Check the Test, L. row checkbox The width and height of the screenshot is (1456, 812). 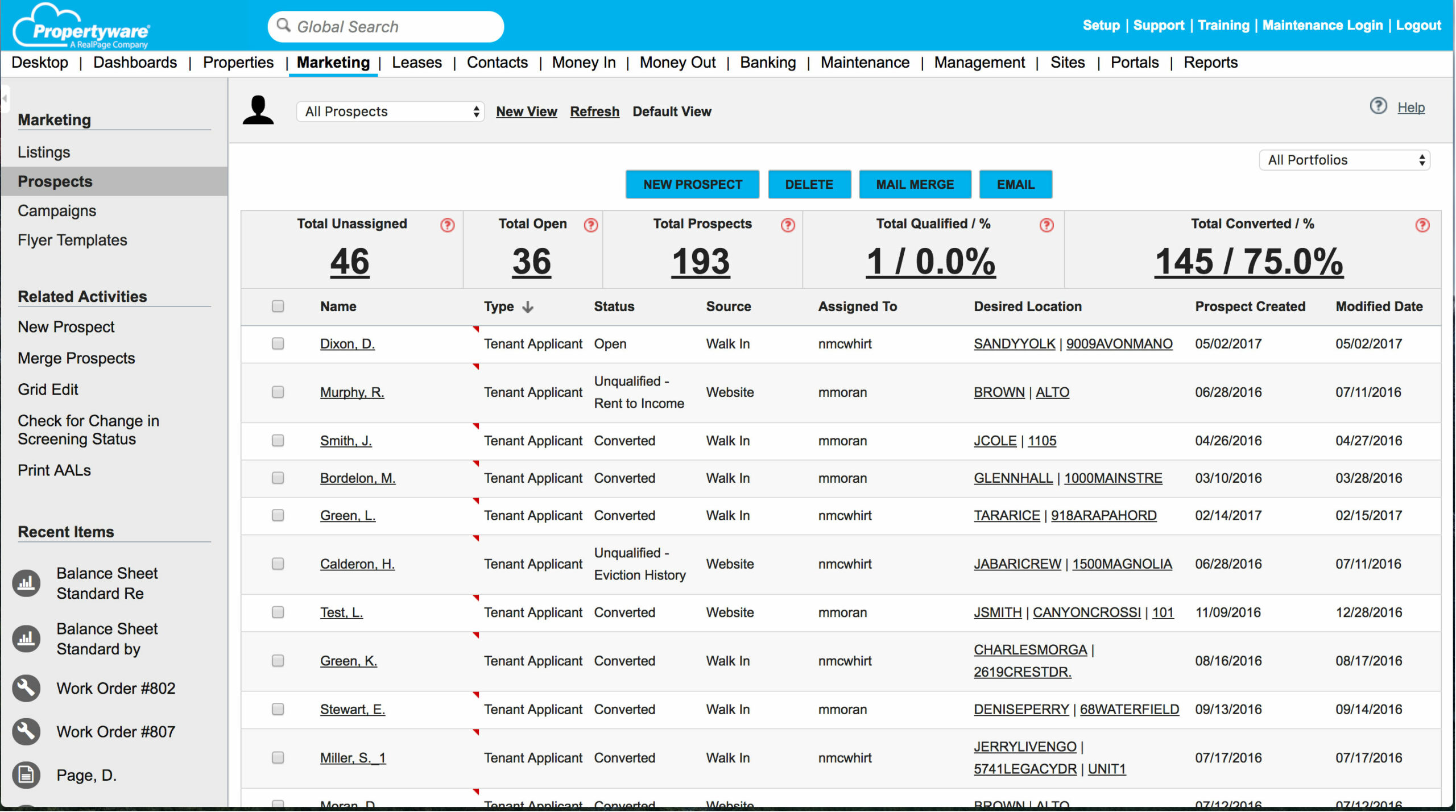(x=278, y=612)
